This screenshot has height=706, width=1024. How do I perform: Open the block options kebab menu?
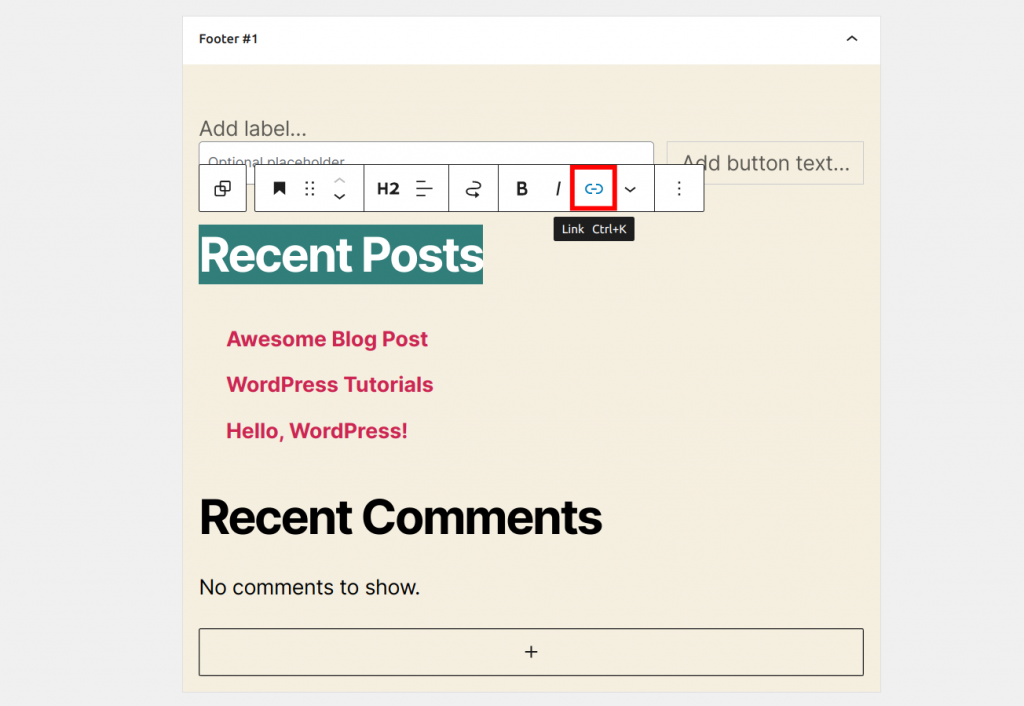pyautogui.click(x=679, y=188)
